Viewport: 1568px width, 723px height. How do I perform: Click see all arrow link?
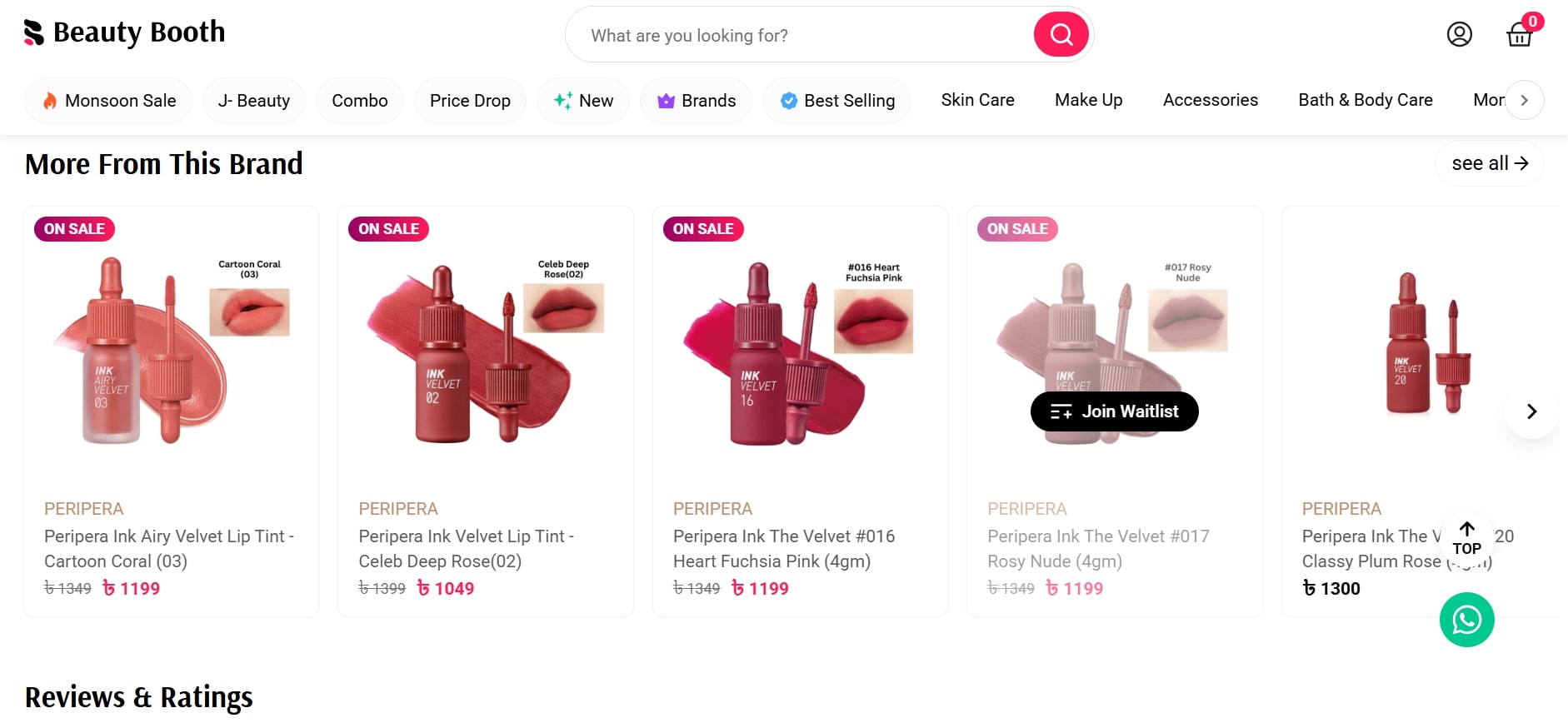point(1489,163)
